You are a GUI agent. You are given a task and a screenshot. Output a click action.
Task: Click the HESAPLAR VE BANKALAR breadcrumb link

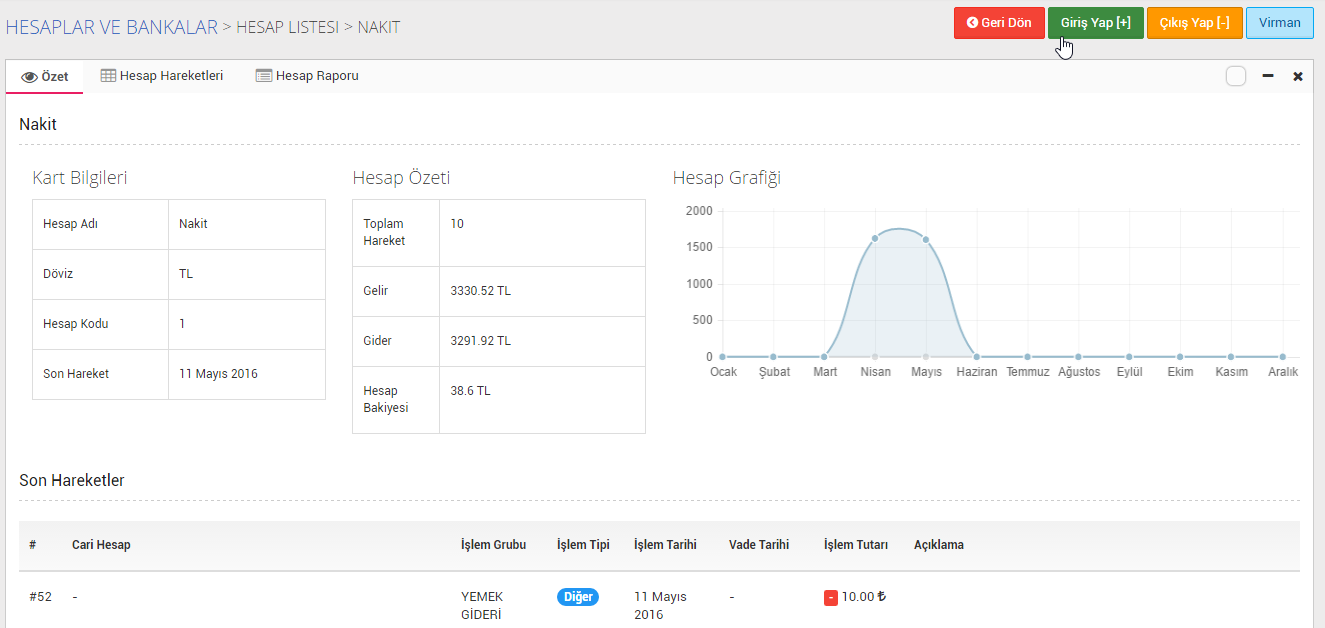(112, 27)
